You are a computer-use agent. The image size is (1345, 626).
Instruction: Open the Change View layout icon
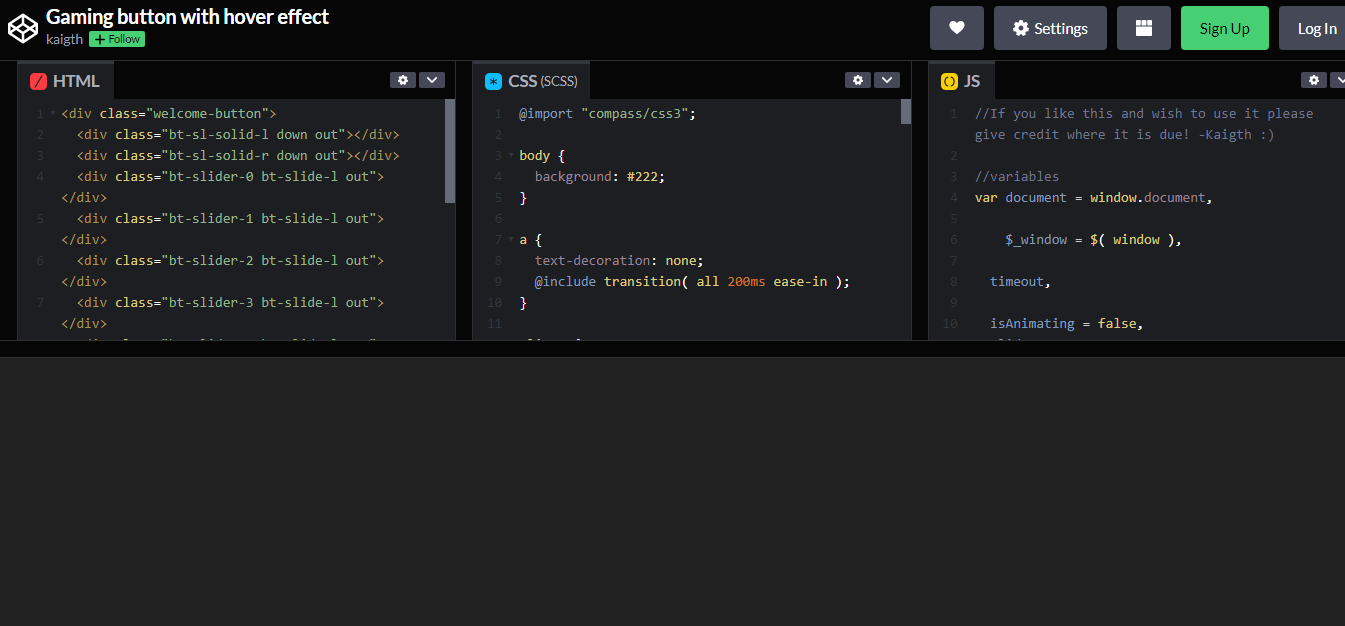click(1143, 27)
